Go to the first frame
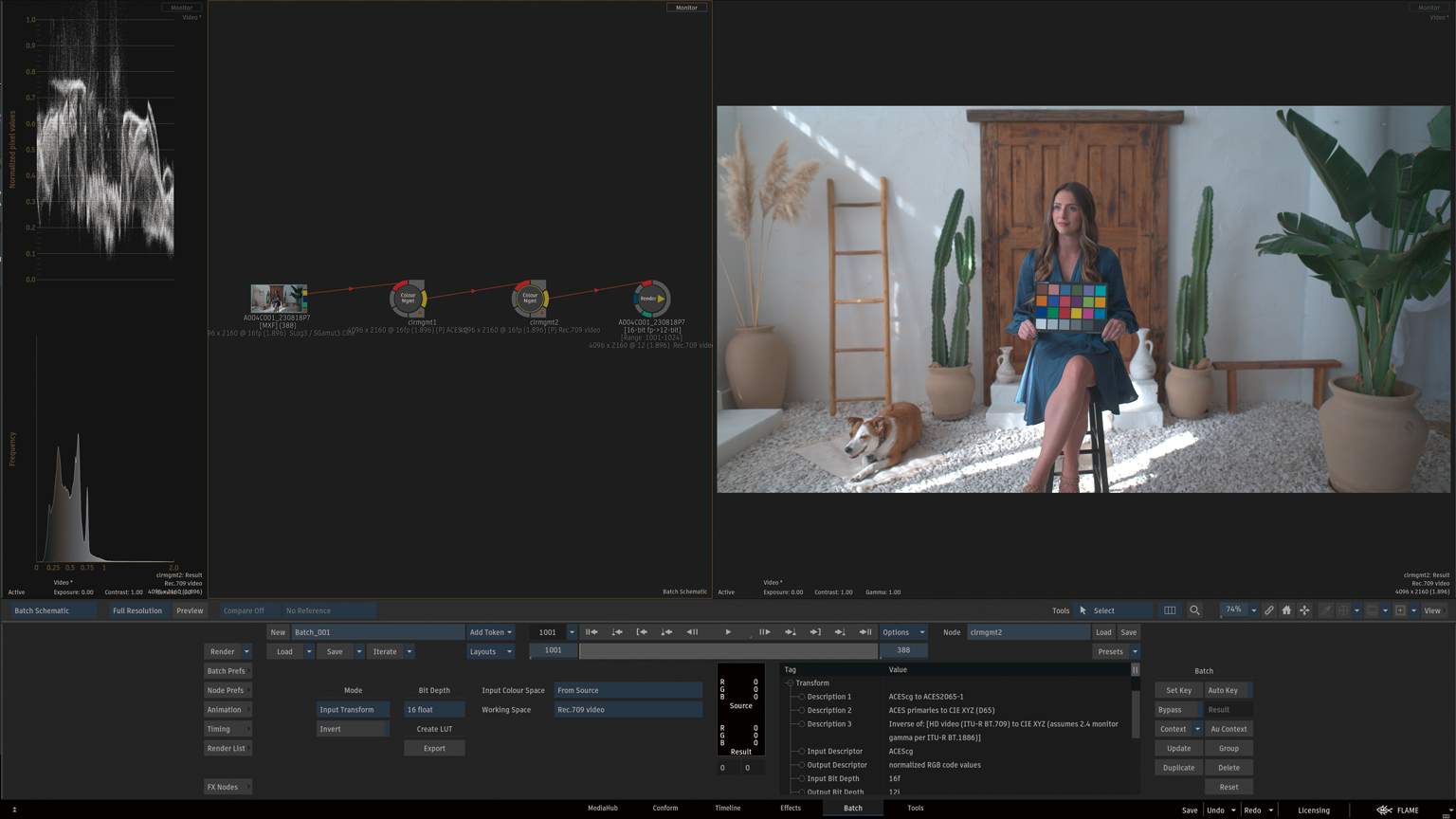 [591, 632]
